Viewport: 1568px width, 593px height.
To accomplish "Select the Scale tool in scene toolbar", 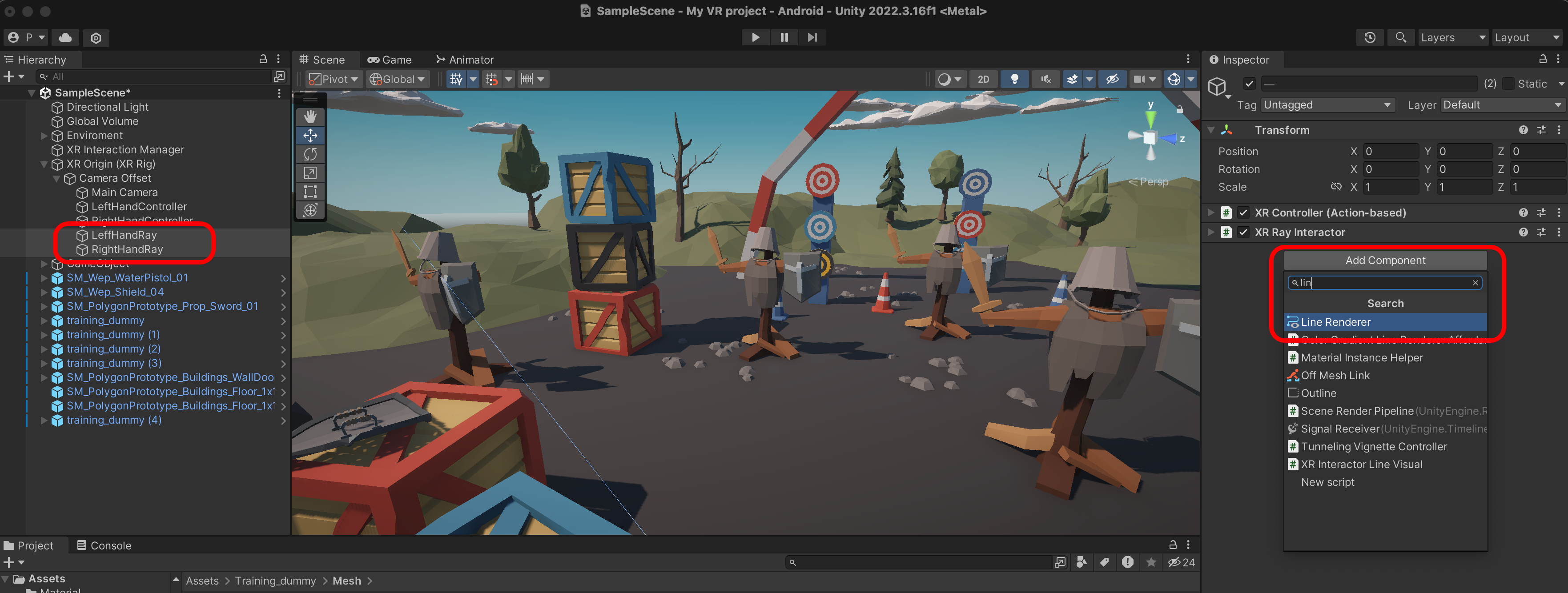I will (310, 173).
